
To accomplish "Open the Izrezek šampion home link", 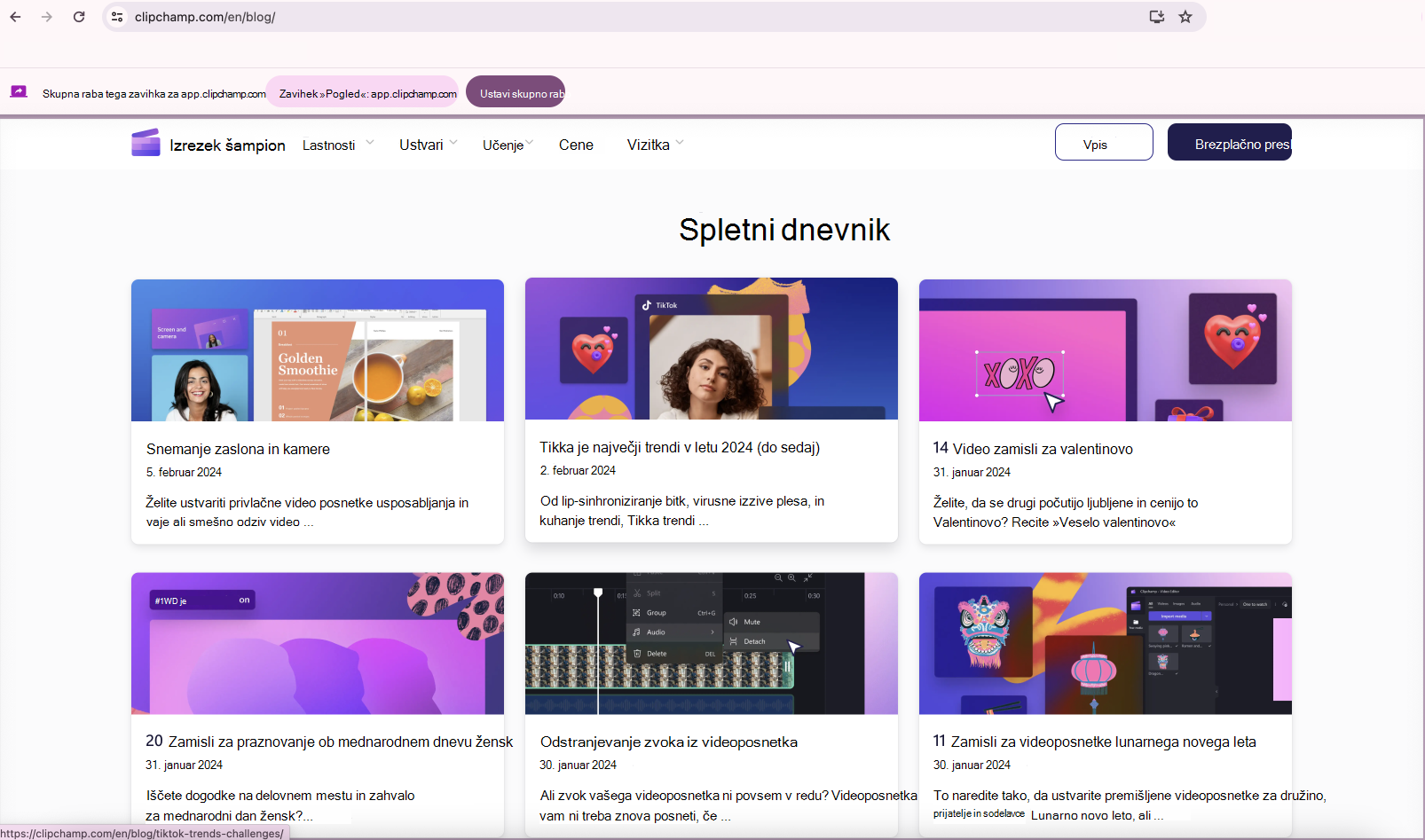I will [x=227, y=145].
